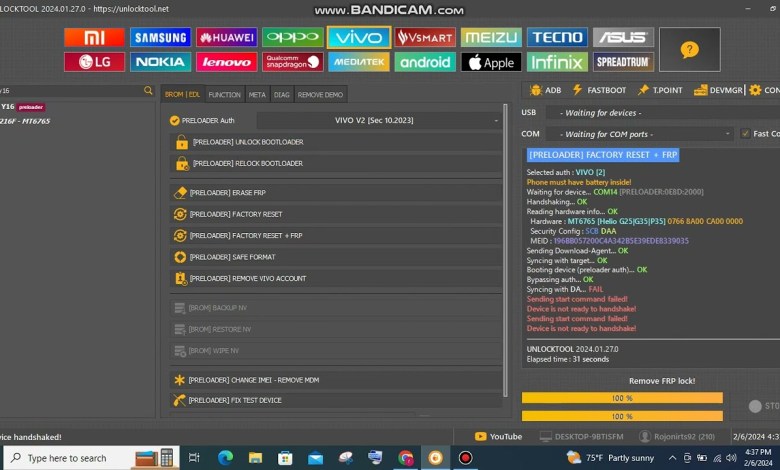Select the Spreadtrum chipset icon
Viewport: 780px width, 470px height.
coord(622,62)
